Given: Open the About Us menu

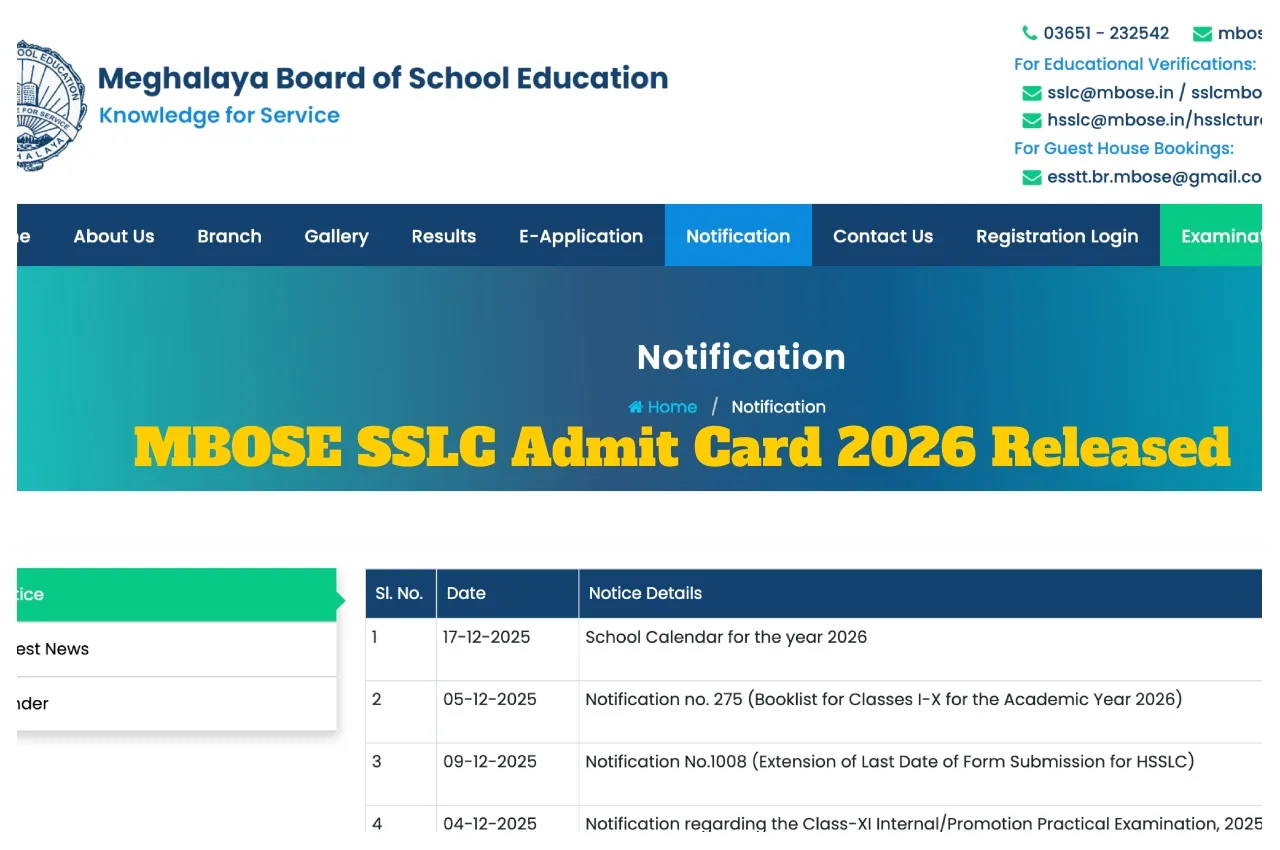Looking at the screenshot, I should tap(114, 236).
